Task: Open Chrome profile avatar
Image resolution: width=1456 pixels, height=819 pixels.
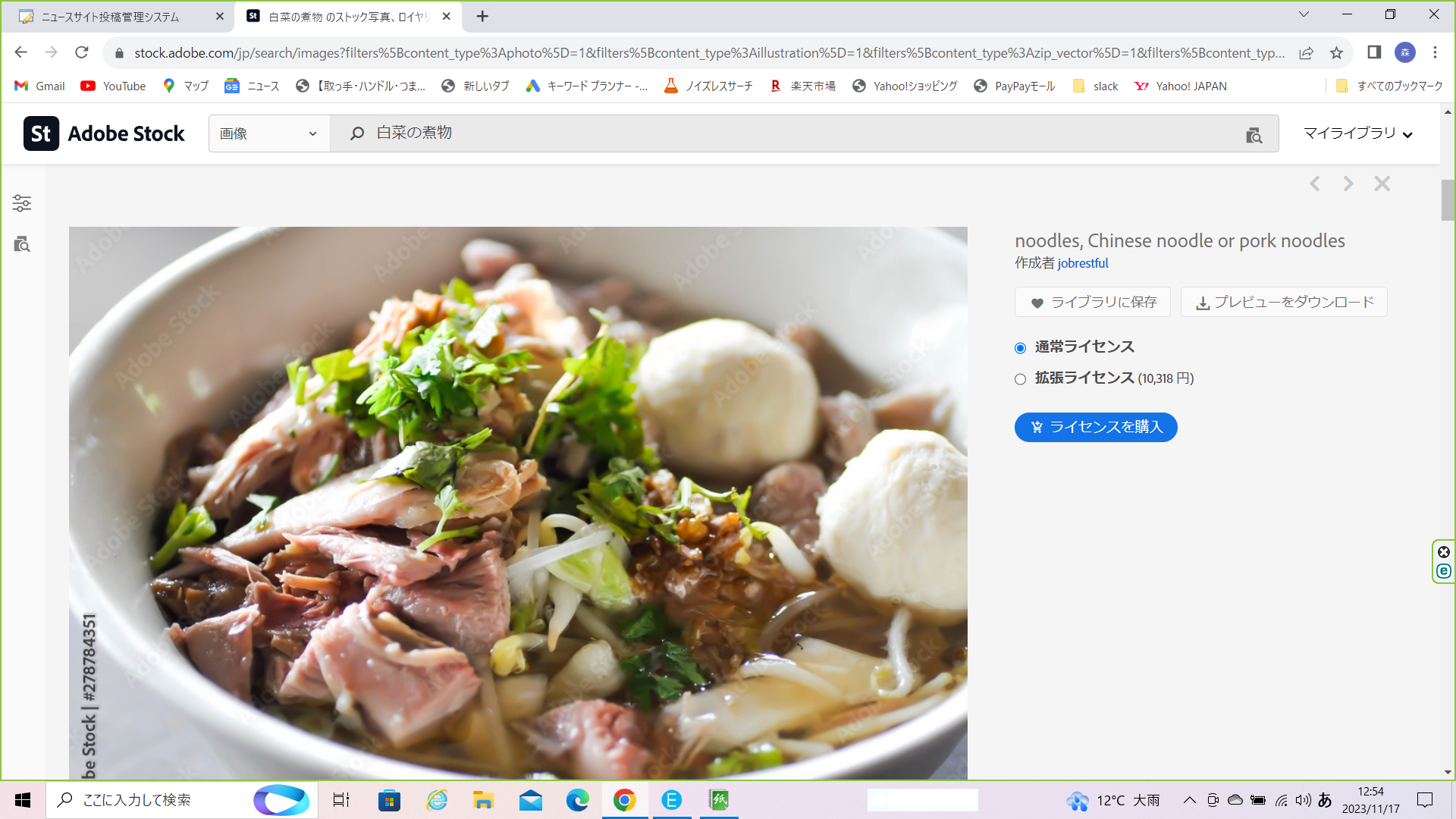Action: (x=1405, y=52)
